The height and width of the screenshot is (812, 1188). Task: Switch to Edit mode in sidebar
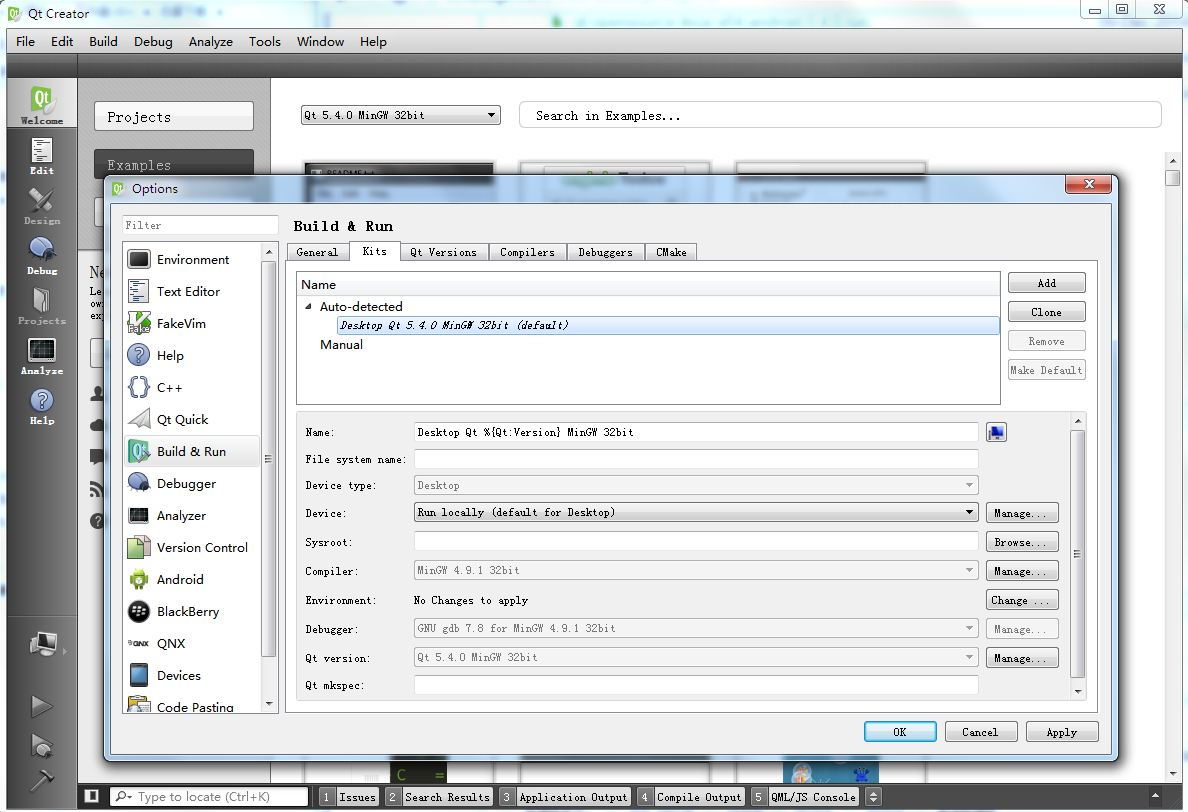point(42,155)
